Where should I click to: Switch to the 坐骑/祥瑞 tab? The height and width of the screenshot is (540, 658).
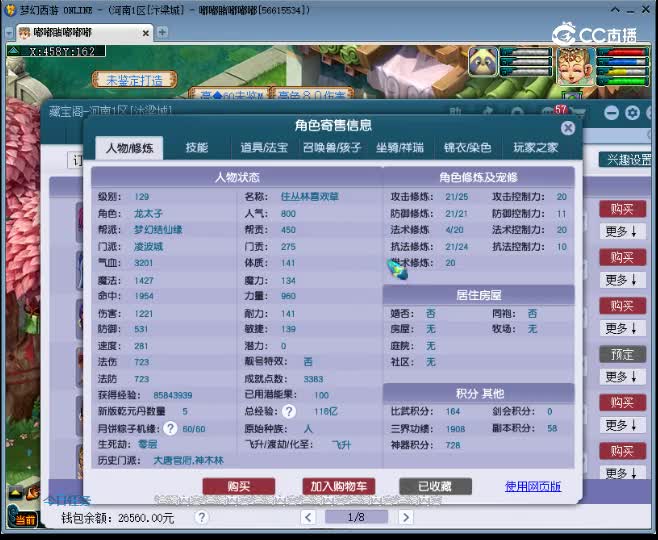coord(400,147)
